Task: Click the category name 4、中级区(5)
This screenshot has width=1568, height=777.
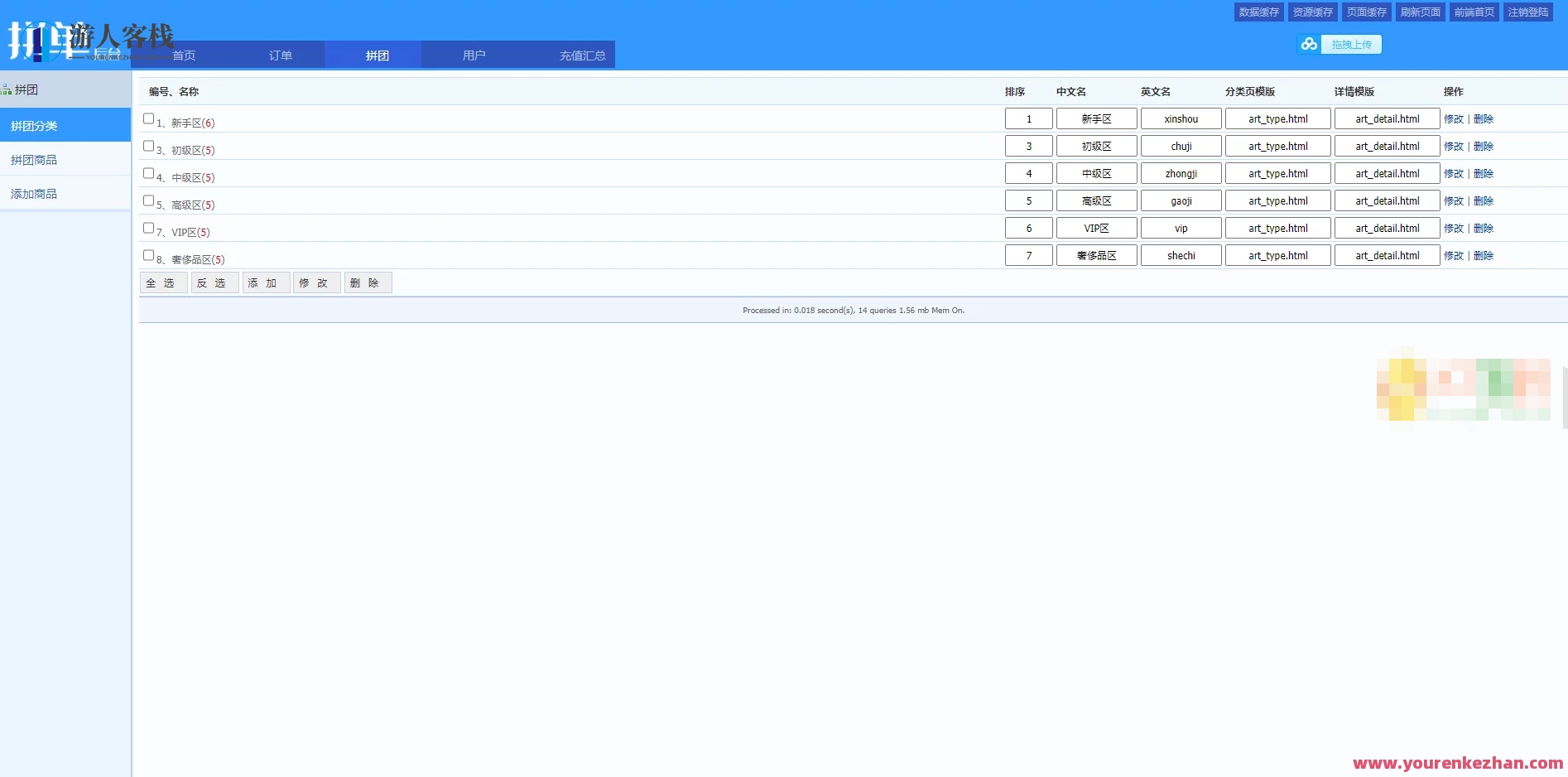Action: click(x=185, y=177)
